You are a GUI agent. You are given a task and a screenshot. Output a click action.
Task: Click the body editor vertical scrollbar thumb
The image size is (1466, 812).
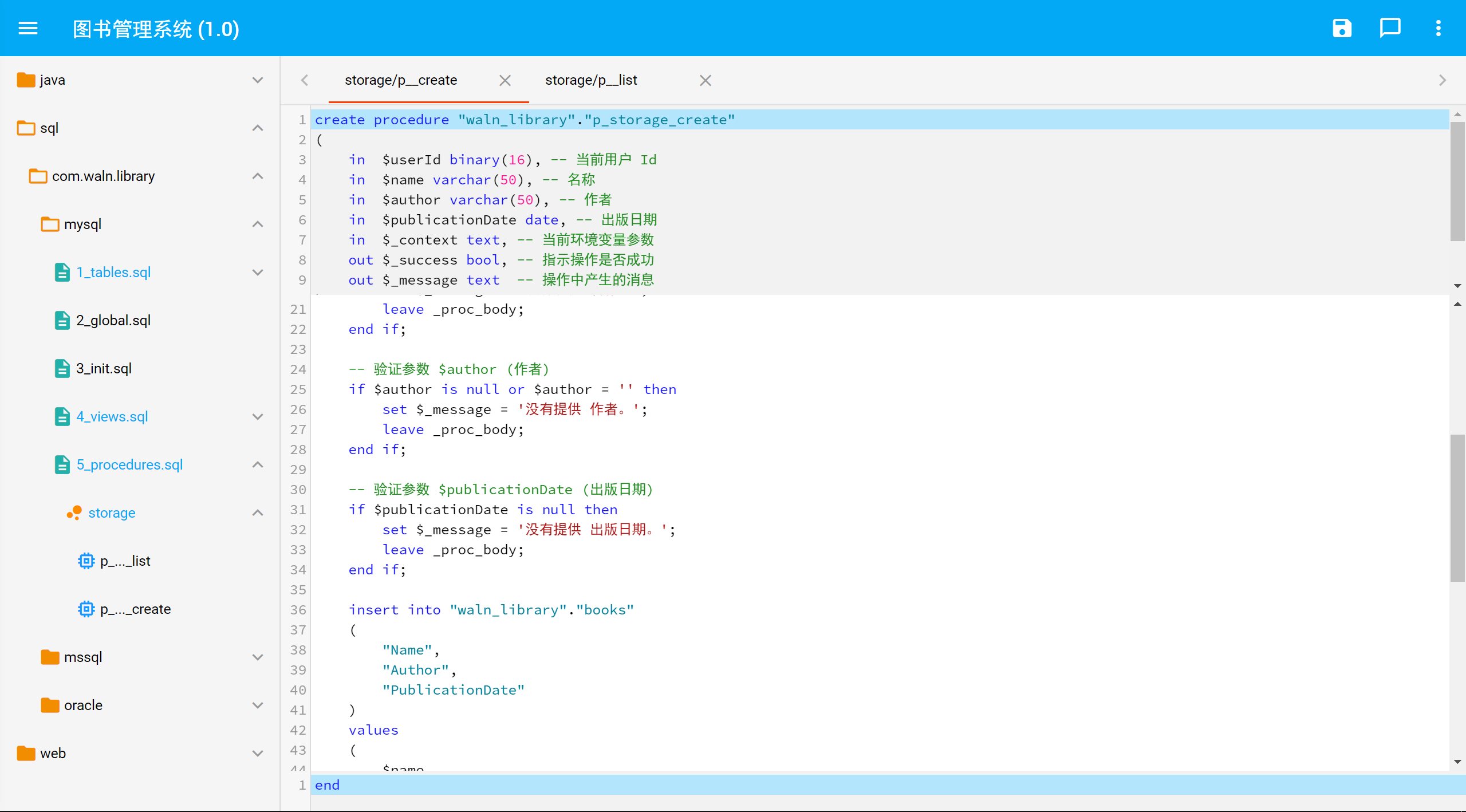1457,509
